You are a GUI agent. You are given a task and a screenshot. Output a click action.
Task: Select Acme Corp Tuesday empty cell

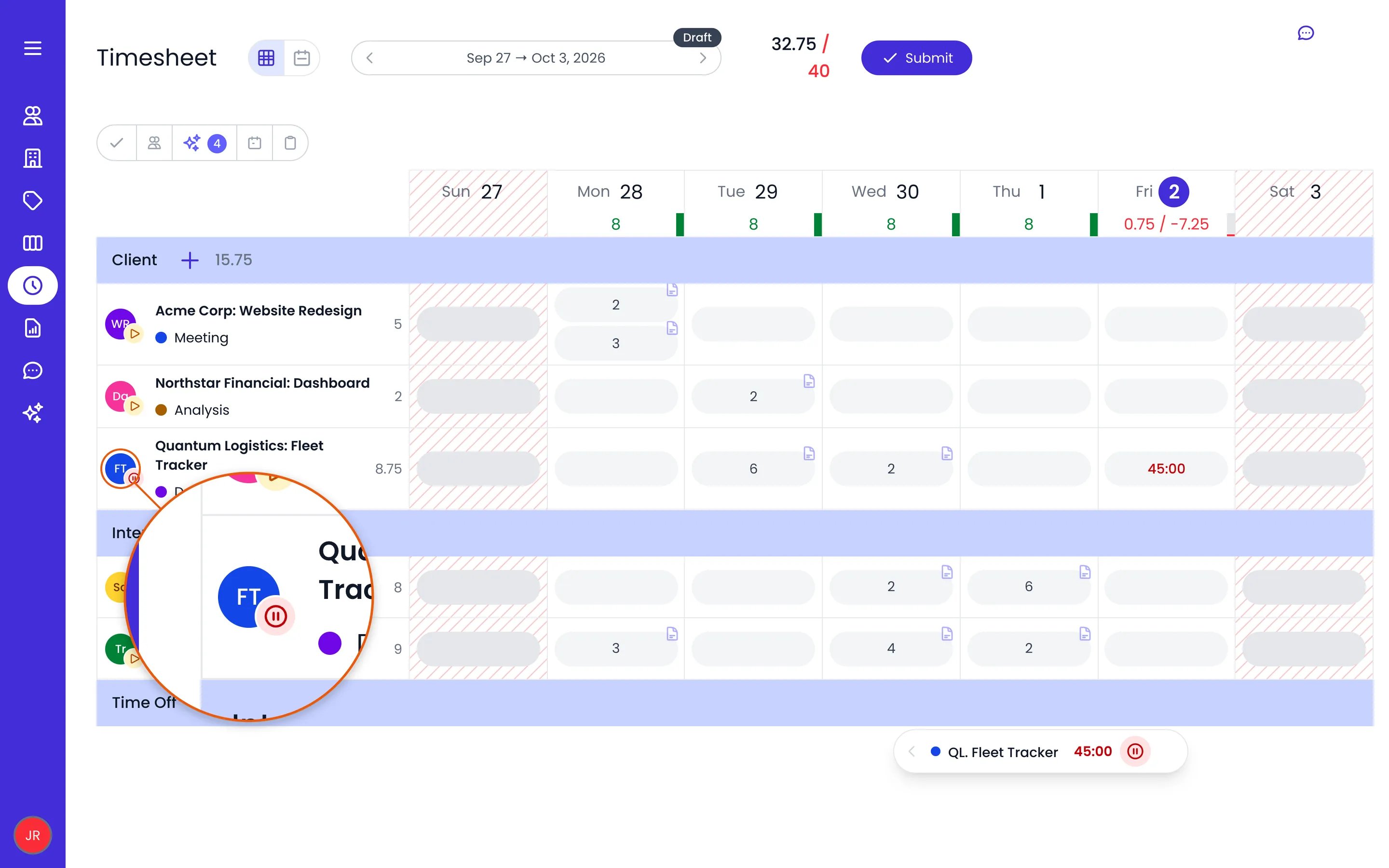tap(754, 325)
